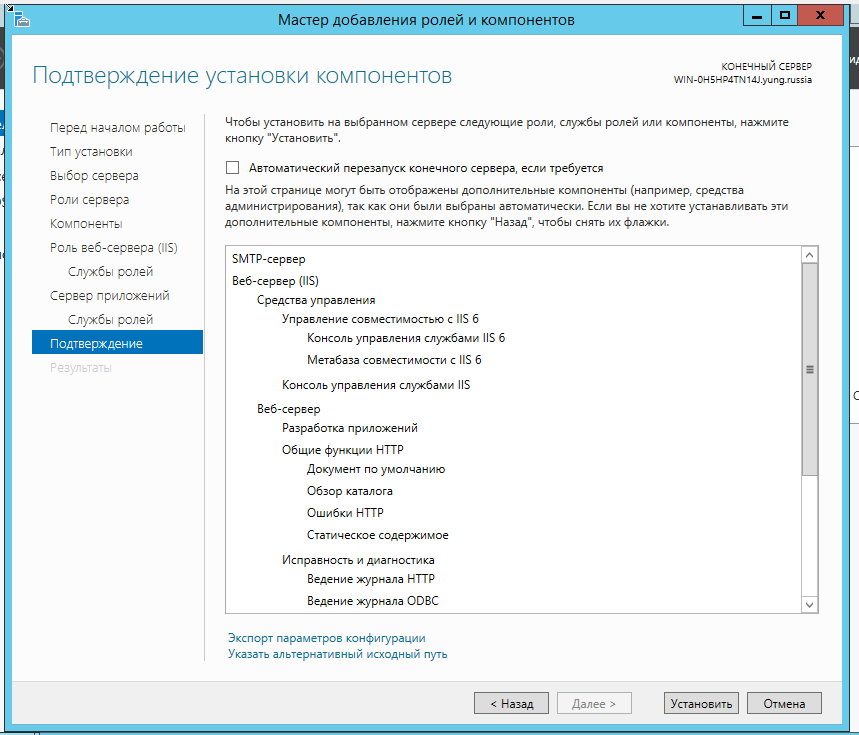Select 'Метабаза совместимости с IIS 6' entry
859x735 pixels.
pyautogui.click(x=394, y=360)
